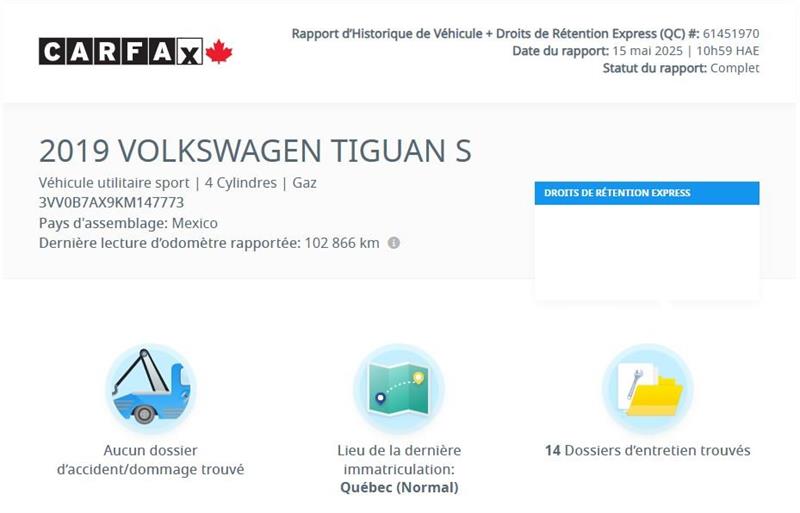Viewport: 800px width, 513px height.
Task: Open odometer reading info icon
Action: tap(393, 243)
